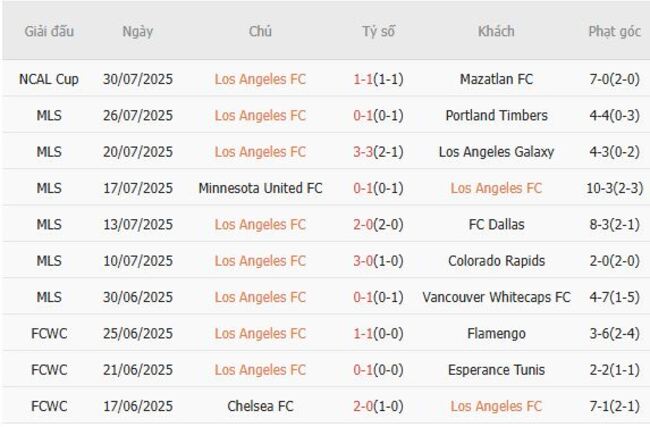
Task: Click the Flamengo team link
Action: coord(496,333)
